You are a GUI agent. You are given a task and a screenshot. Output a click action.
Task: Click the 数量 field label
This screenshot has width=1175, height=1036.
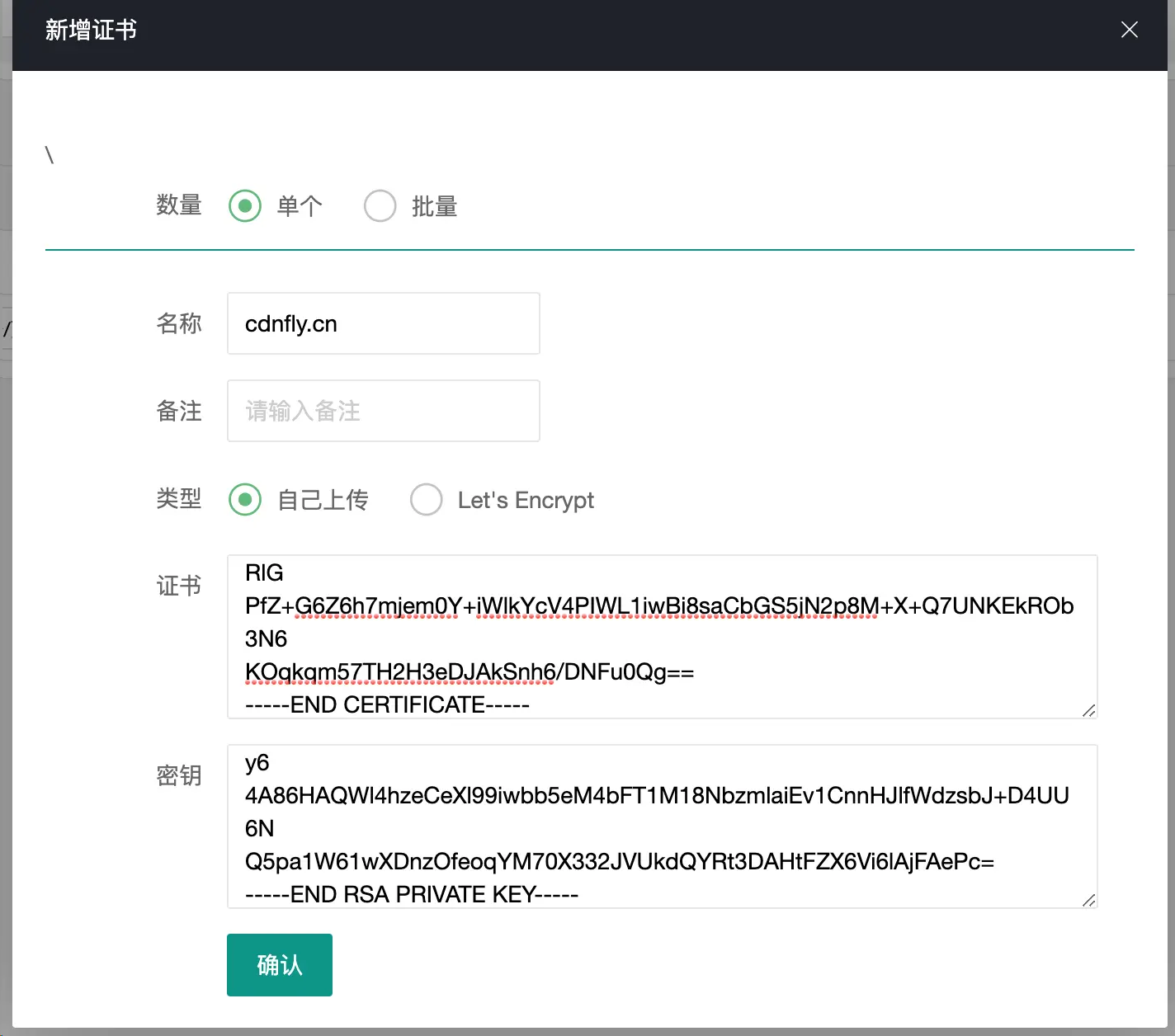(179, 205)
